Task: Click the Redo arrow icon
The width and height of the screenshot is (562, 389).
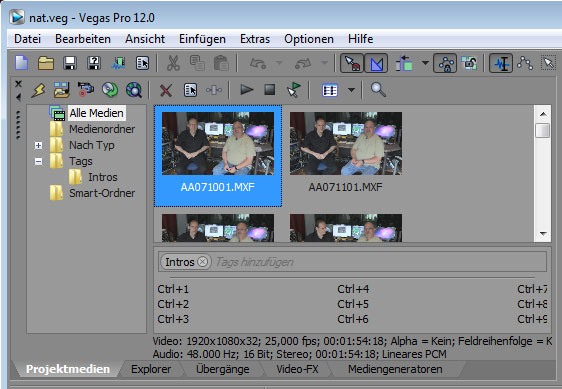Action: point(303,63)
